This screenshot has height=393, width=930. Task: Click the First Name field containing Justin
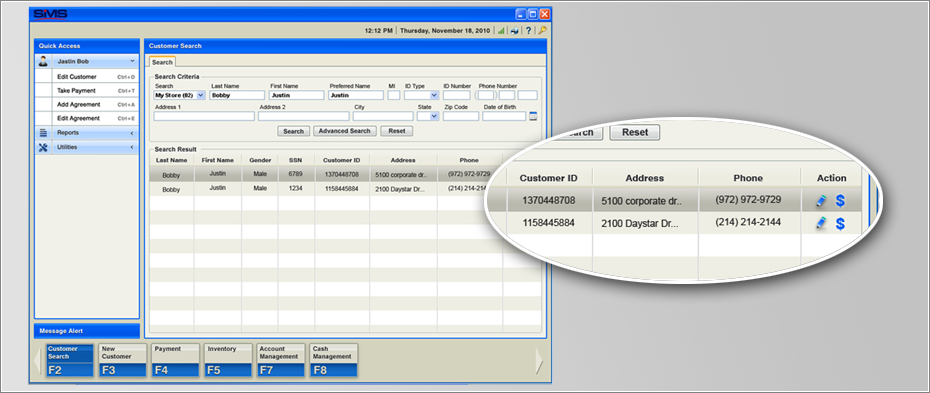point(297,95)
